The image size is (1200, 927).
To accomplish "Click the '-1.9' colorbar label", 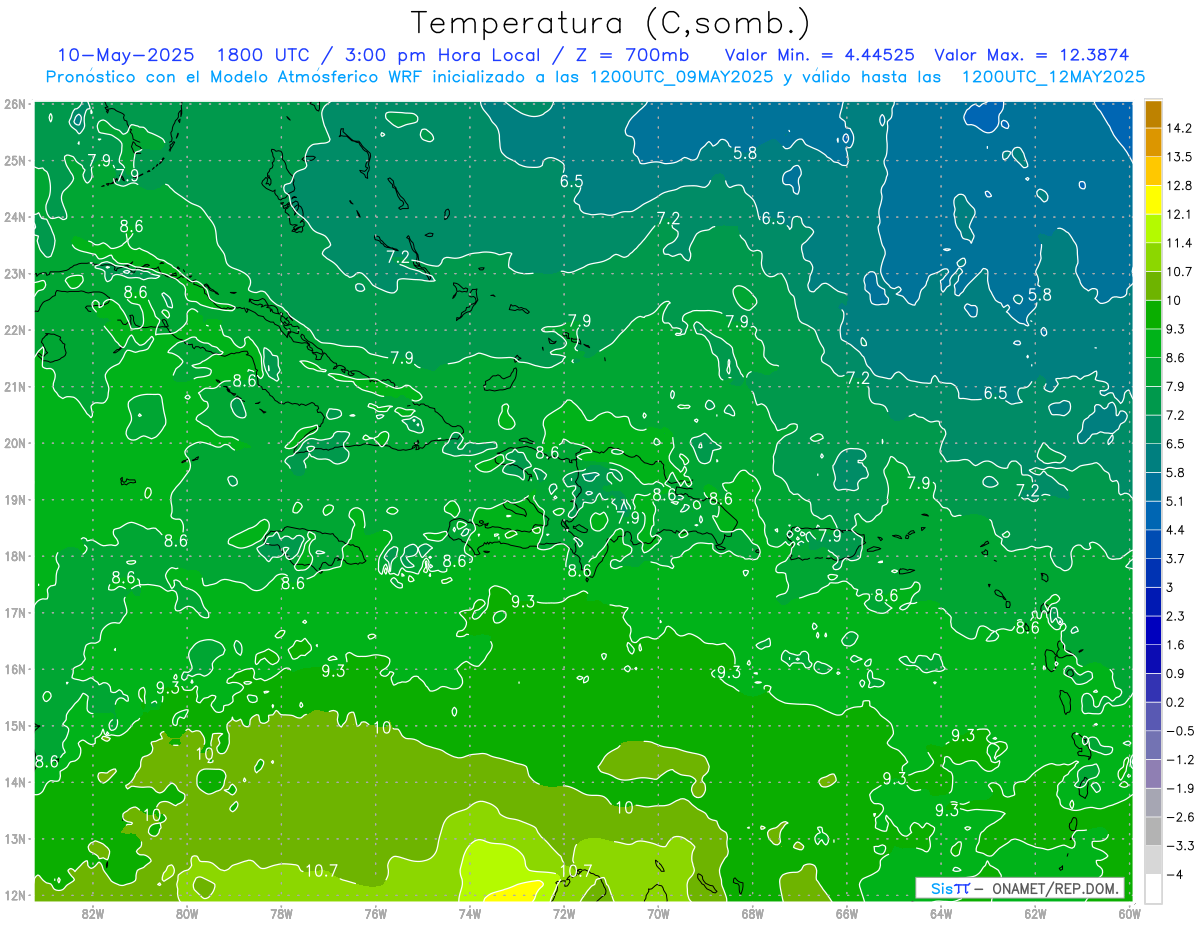I will coord(1179,787).
